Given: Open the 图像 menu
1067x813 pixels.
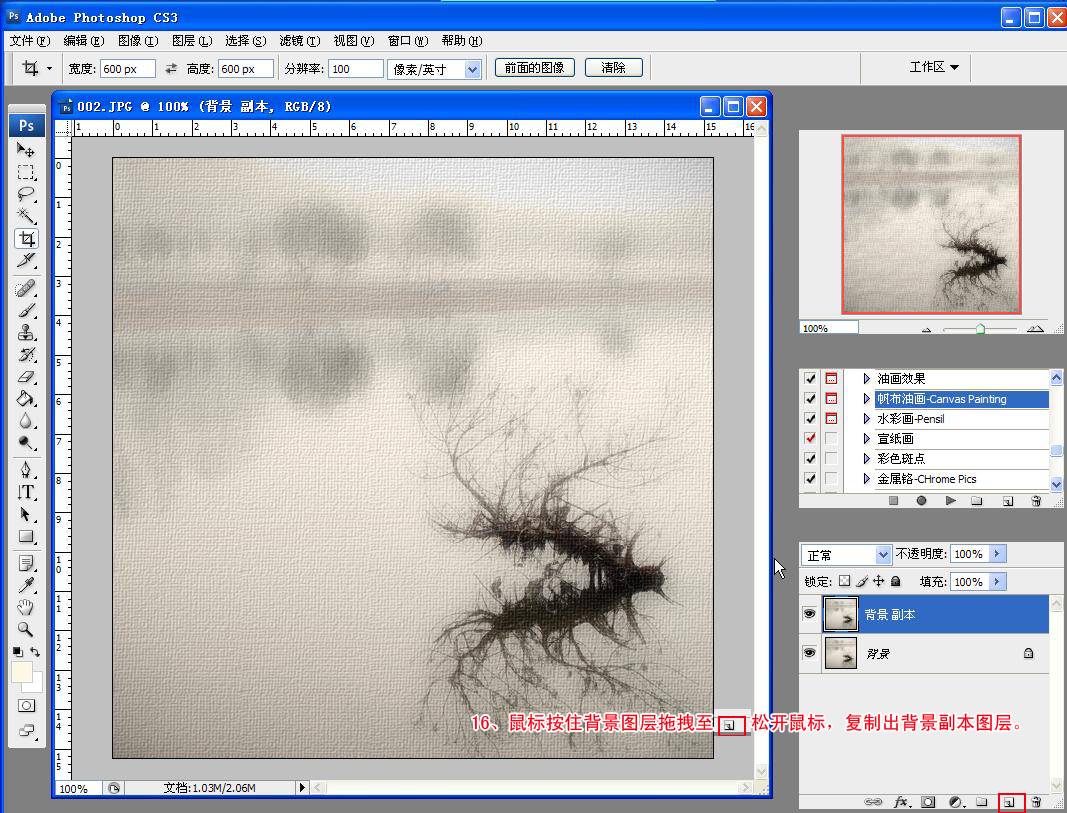Looking at the screenshot, I should coord(138,41).
